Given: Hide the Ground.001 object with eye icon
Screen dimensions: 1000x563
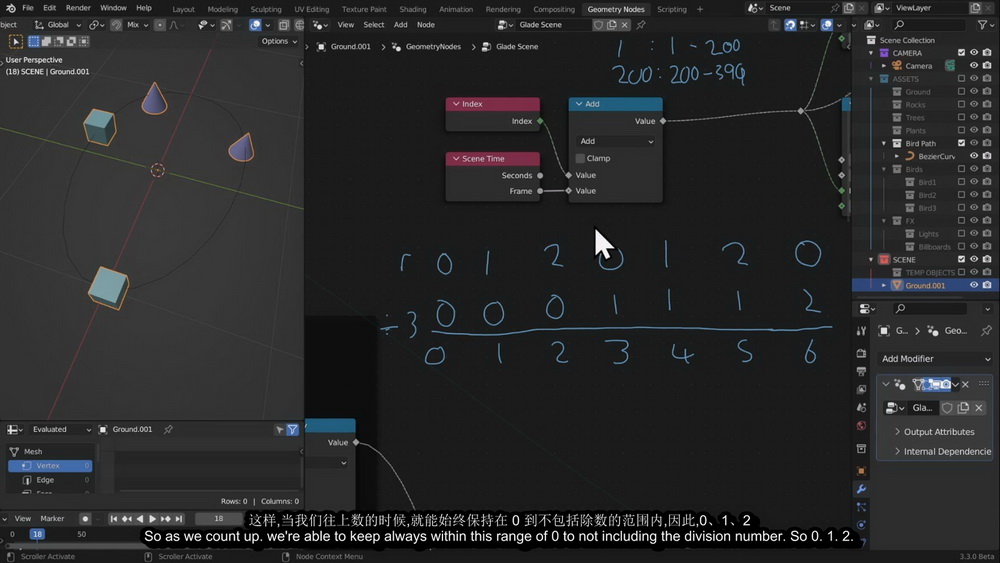Looking at the screenshot, I should (974, 286).
